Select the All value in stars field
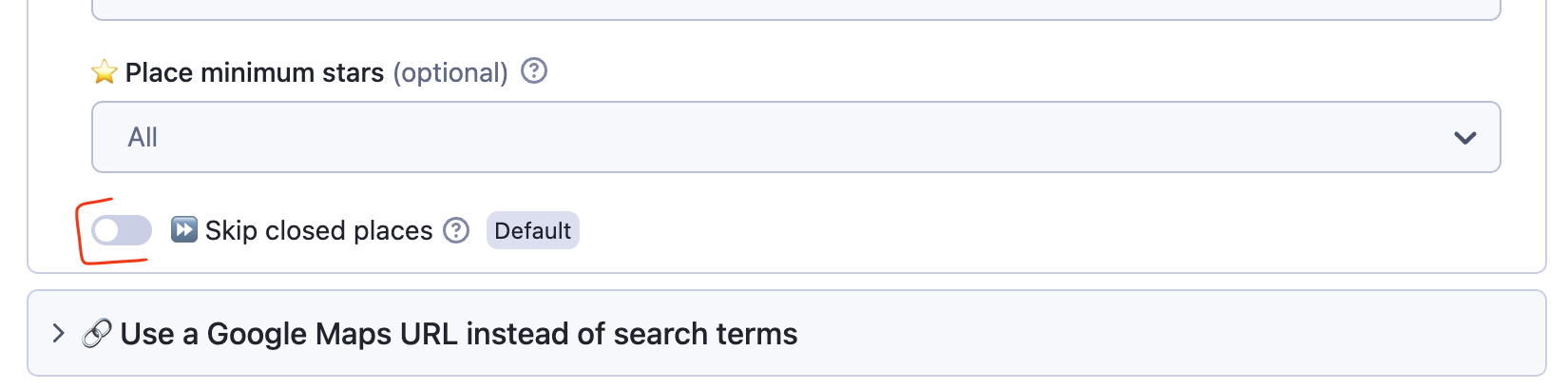 click(143, 138)
